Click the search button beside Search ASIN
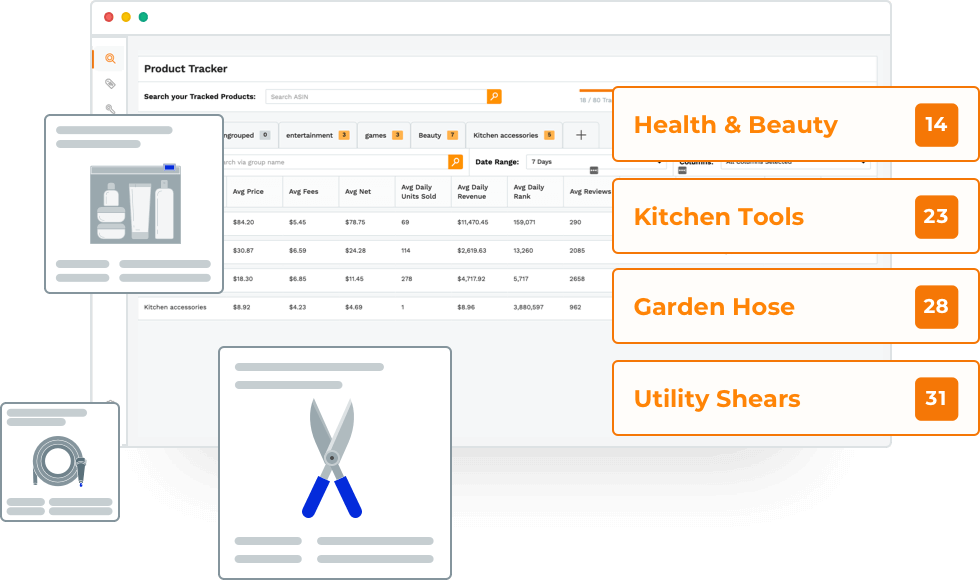Viewport: 980px width, 580px height. [x=494, y=96]
